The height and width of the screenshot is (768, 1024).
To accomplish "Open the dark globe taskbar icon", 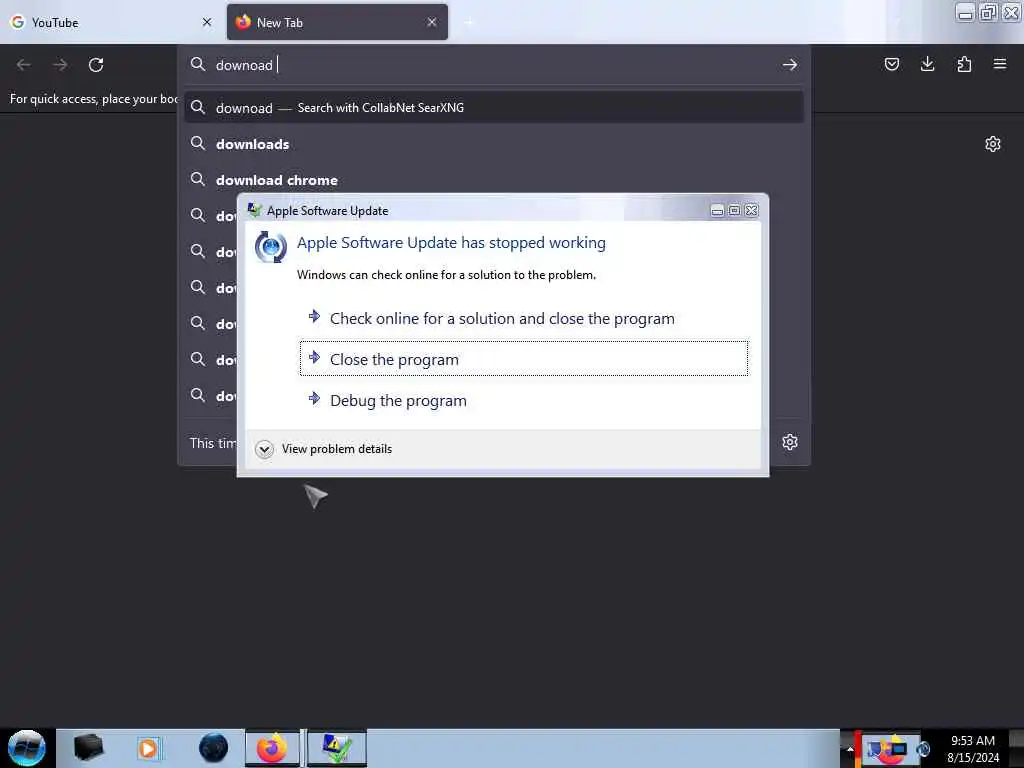I will coord(213,748).
